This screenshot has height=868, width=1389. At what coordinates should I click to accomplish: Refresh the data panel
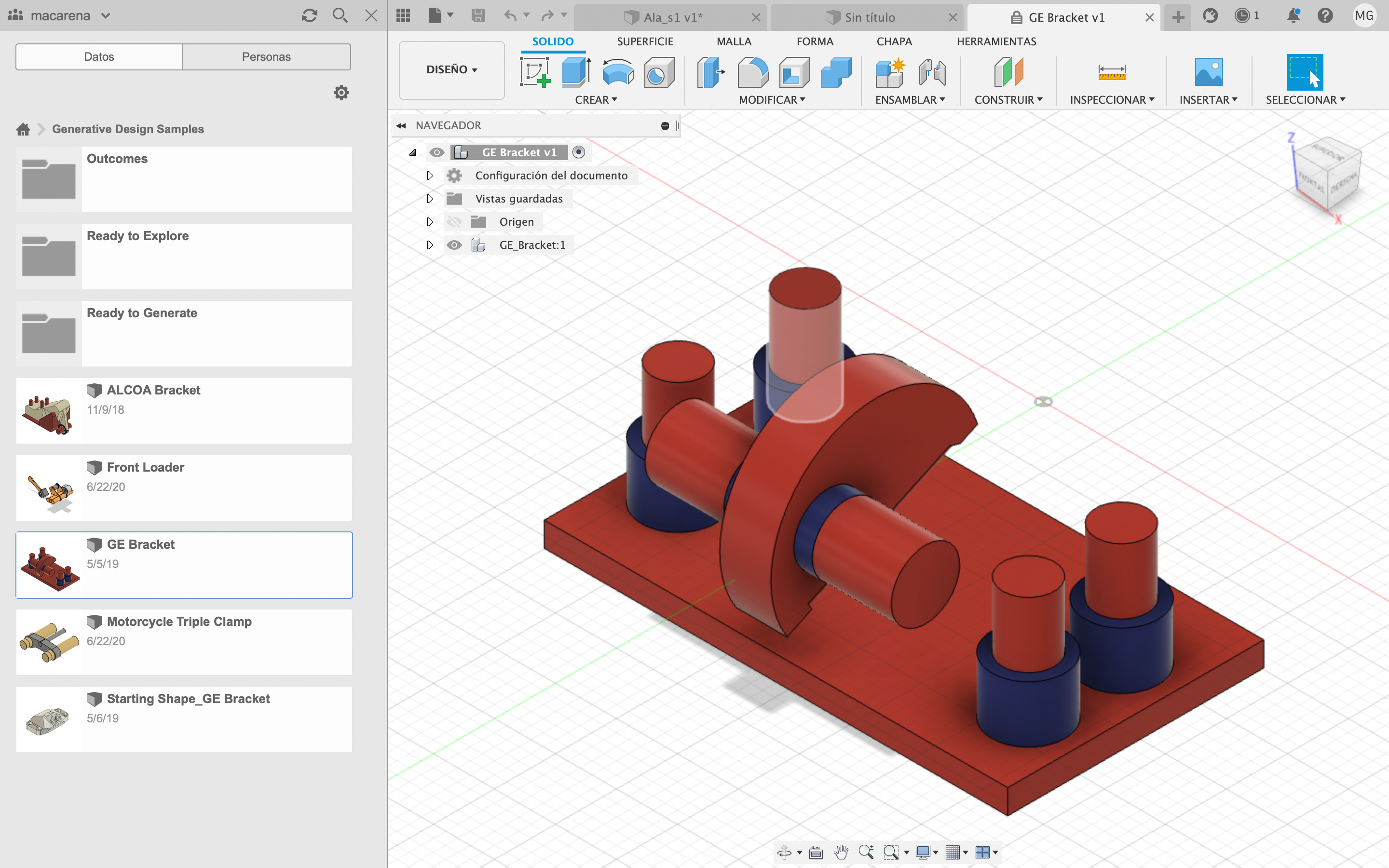[x=309, y=15]
